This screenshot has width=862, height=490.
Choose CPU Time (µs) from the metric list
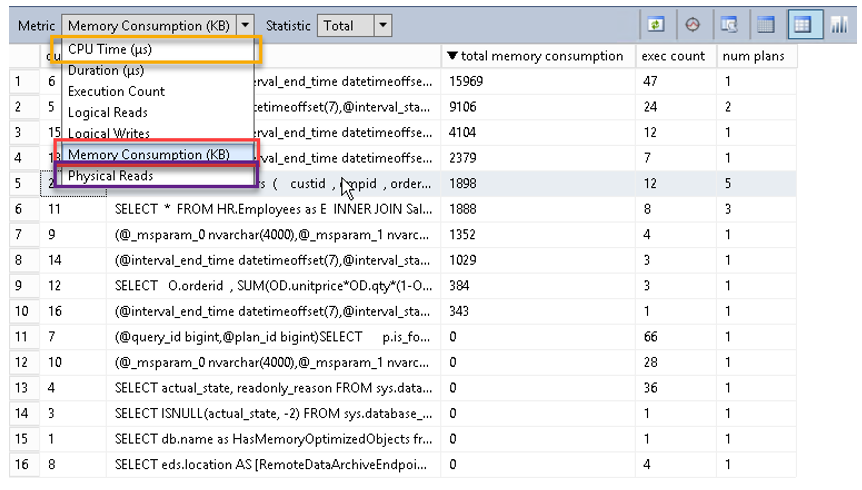coord(110,49)
